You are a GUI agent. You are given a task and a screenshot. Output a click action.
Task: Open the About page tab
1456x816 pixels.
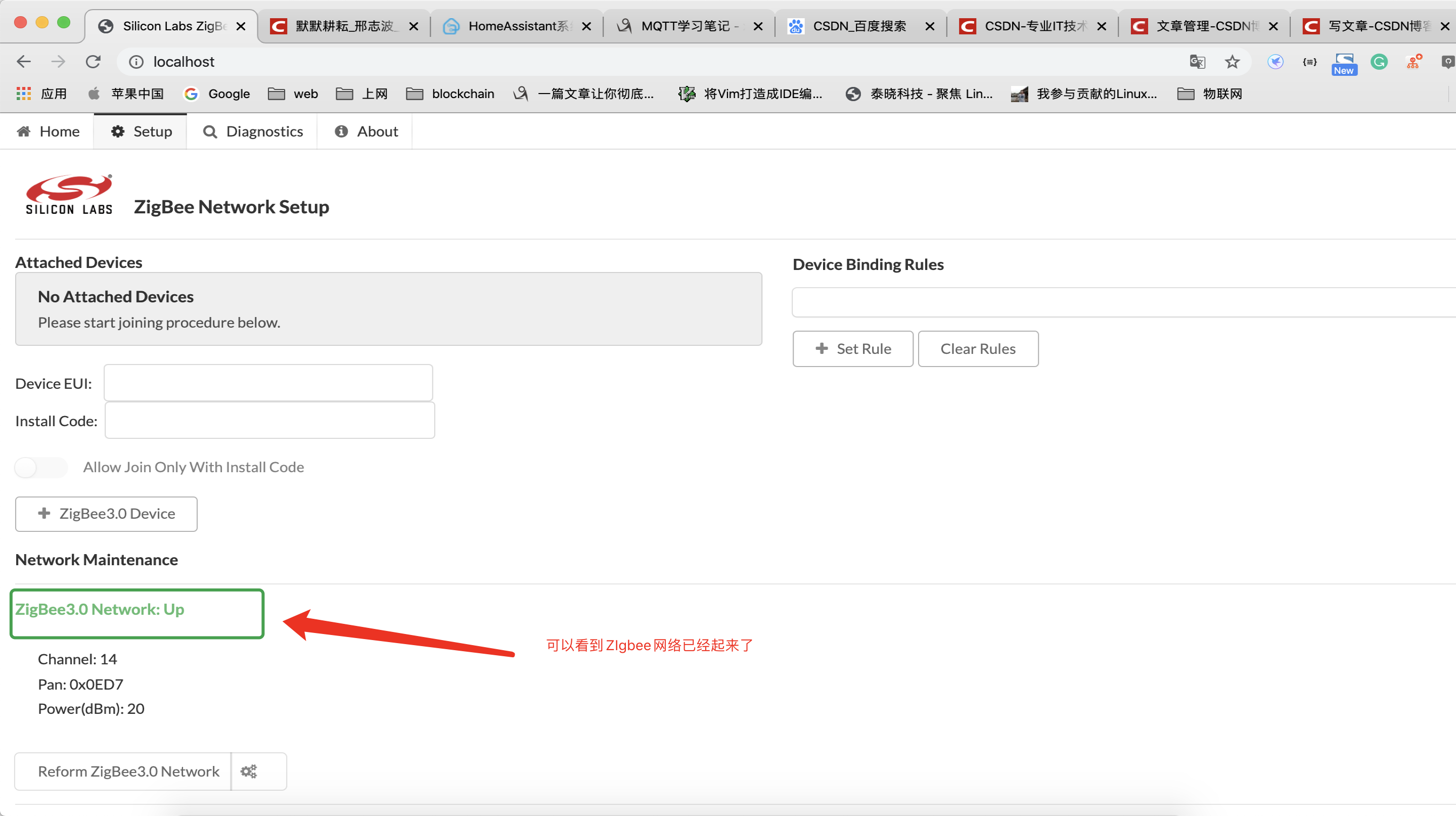coord(365,131)
